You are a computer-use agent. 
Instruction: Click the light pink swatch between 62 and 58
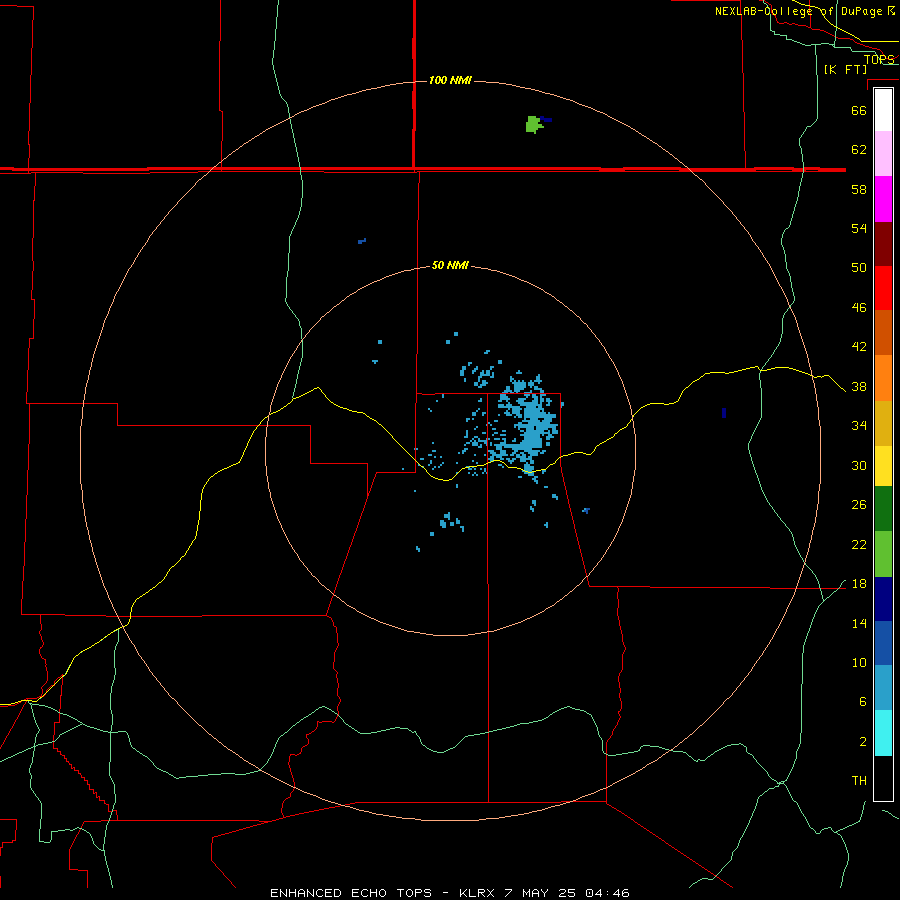point(883,154)
